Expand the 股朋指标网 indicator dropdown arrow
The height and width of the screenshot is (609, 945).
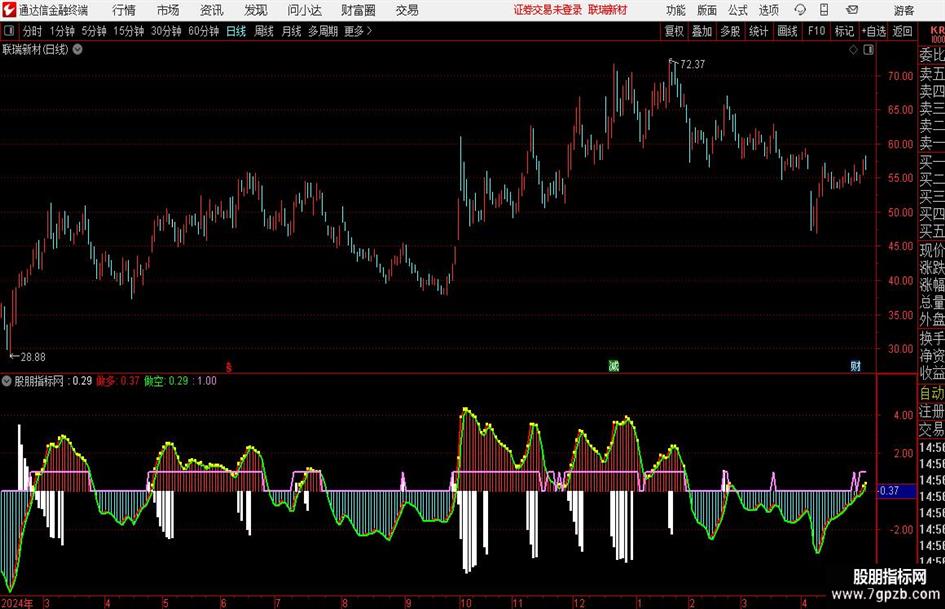(x=7, y=381)
